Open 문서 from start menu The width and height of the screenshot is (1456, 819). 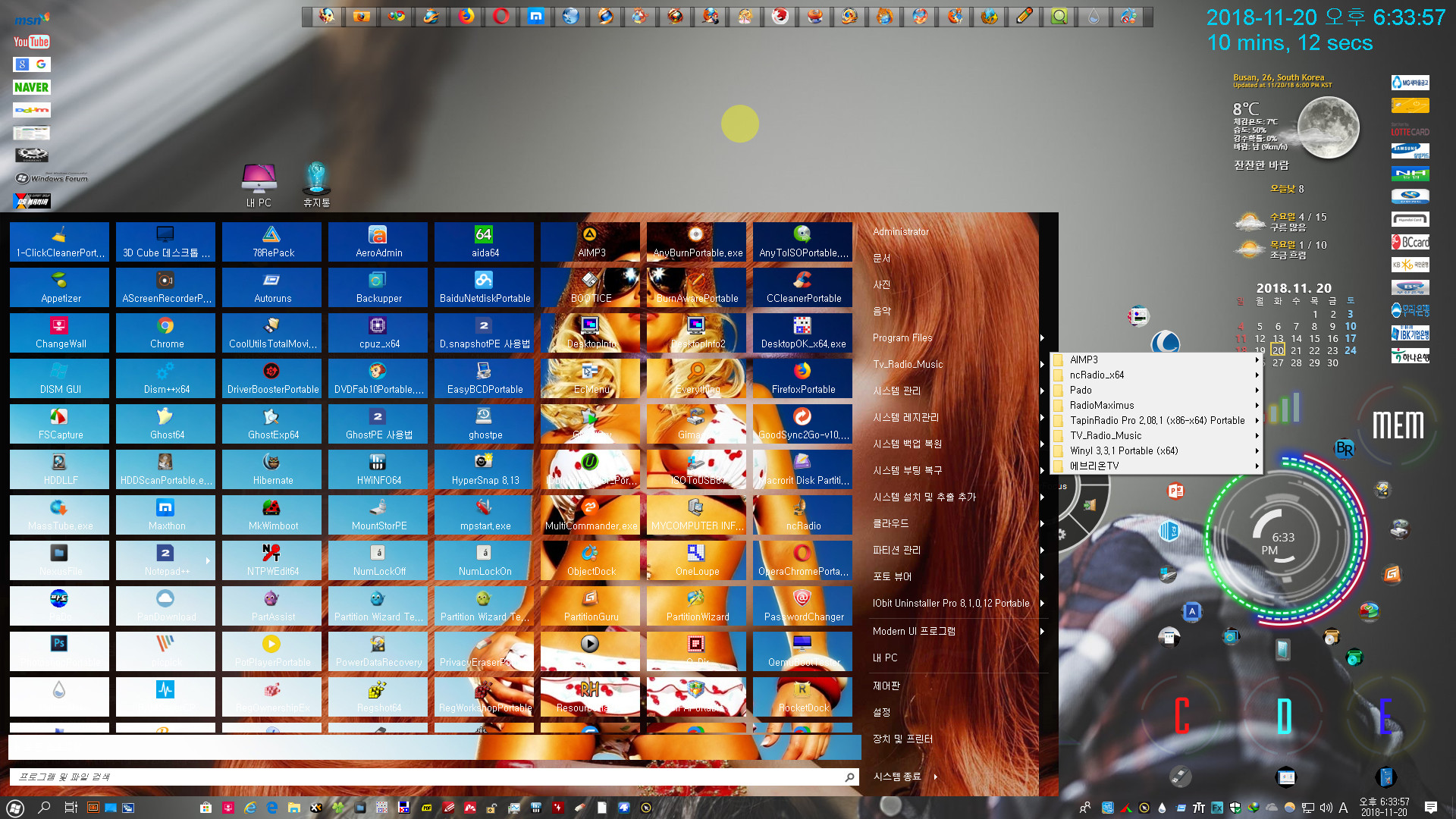(x=881, y=258)
